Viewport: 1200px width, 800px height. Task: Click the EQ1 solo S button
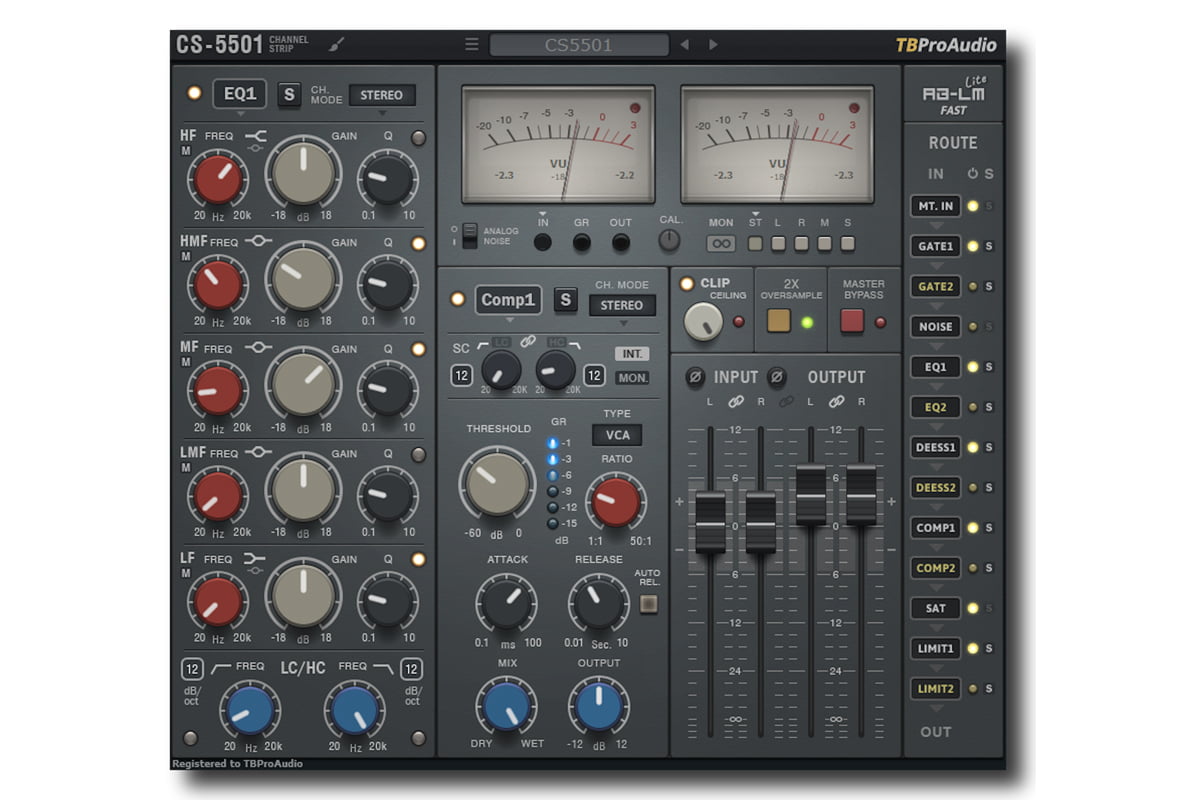[289, 95]
